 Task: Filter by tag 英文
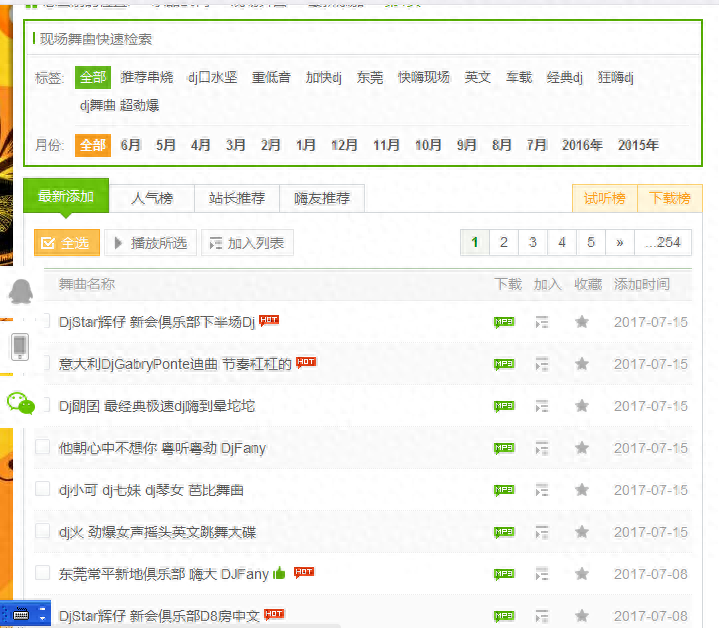coord(478,77)
